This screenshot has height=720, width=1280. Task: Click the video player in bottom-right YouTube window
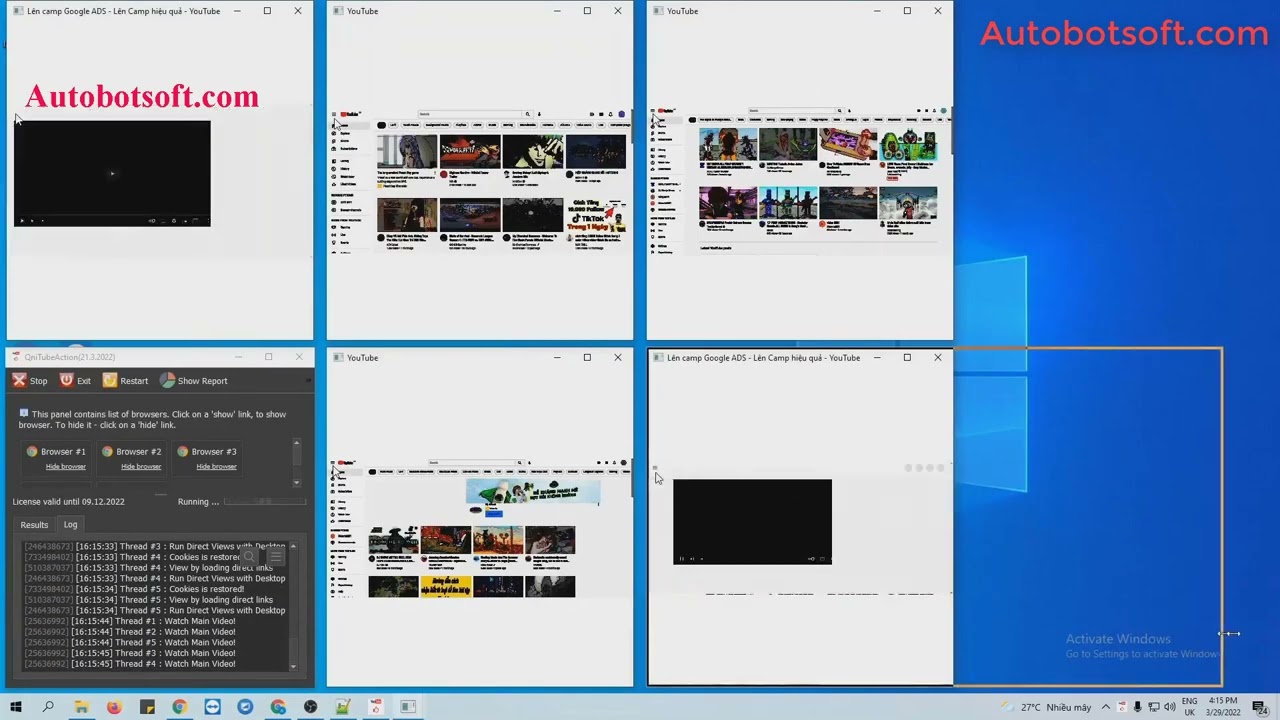pyautogui.click(x=752, y=521)
